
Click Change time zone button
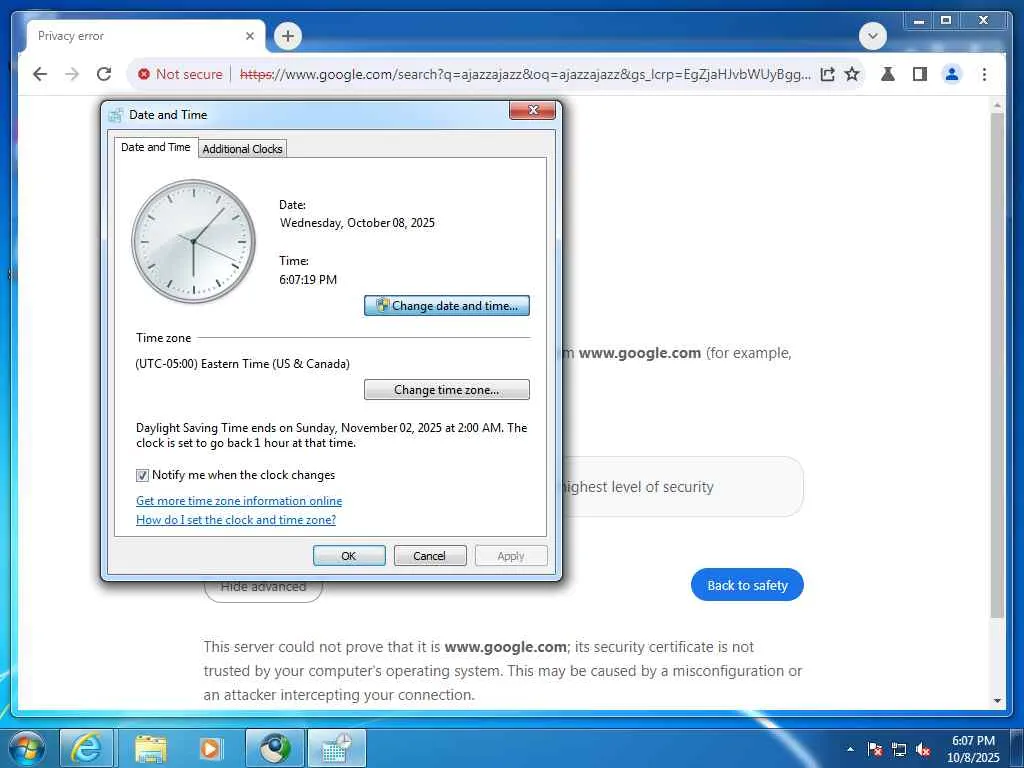447,390
